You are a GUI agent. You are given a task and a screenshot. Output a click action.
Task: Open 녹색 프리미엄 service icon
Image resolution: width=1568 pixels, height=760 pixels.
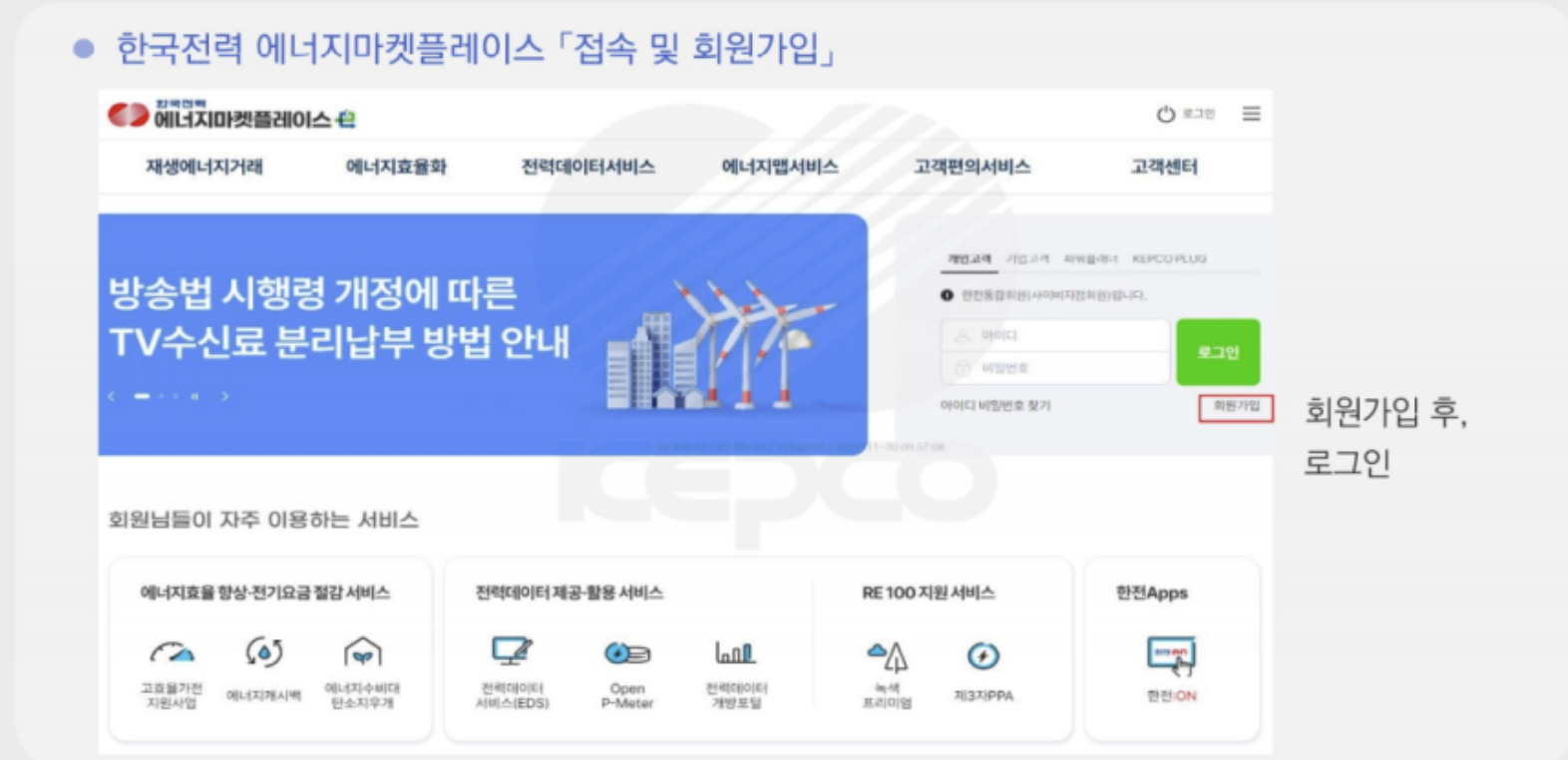coord(887,674)
